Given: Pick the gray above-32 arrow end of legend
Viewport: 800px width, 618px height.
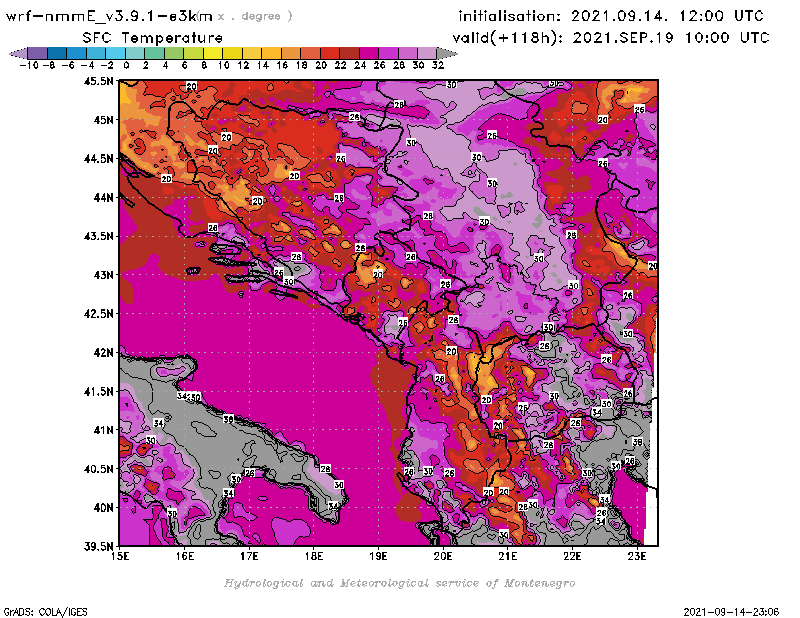Looking at the screenshot, I should pos(447,53).
